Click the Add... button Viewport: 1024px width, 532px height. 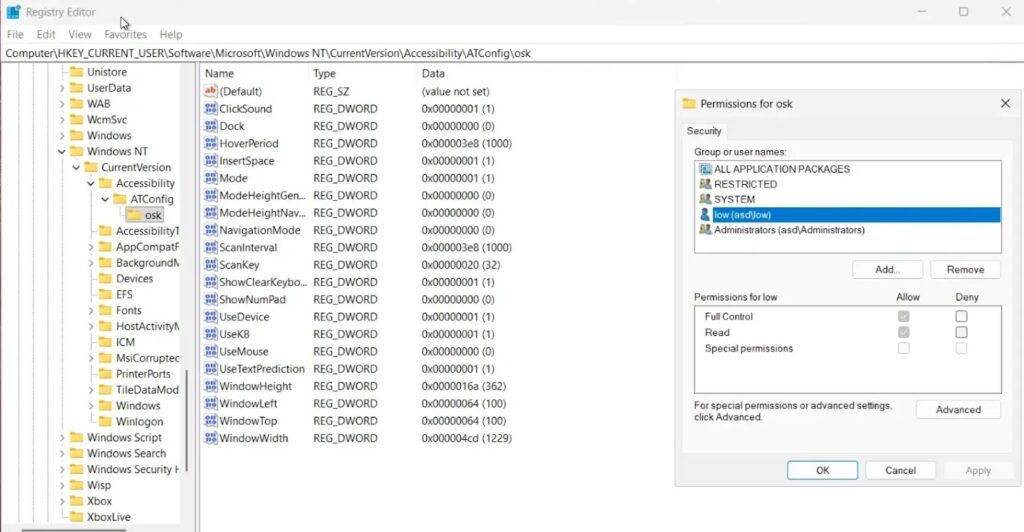coord(887,270)
